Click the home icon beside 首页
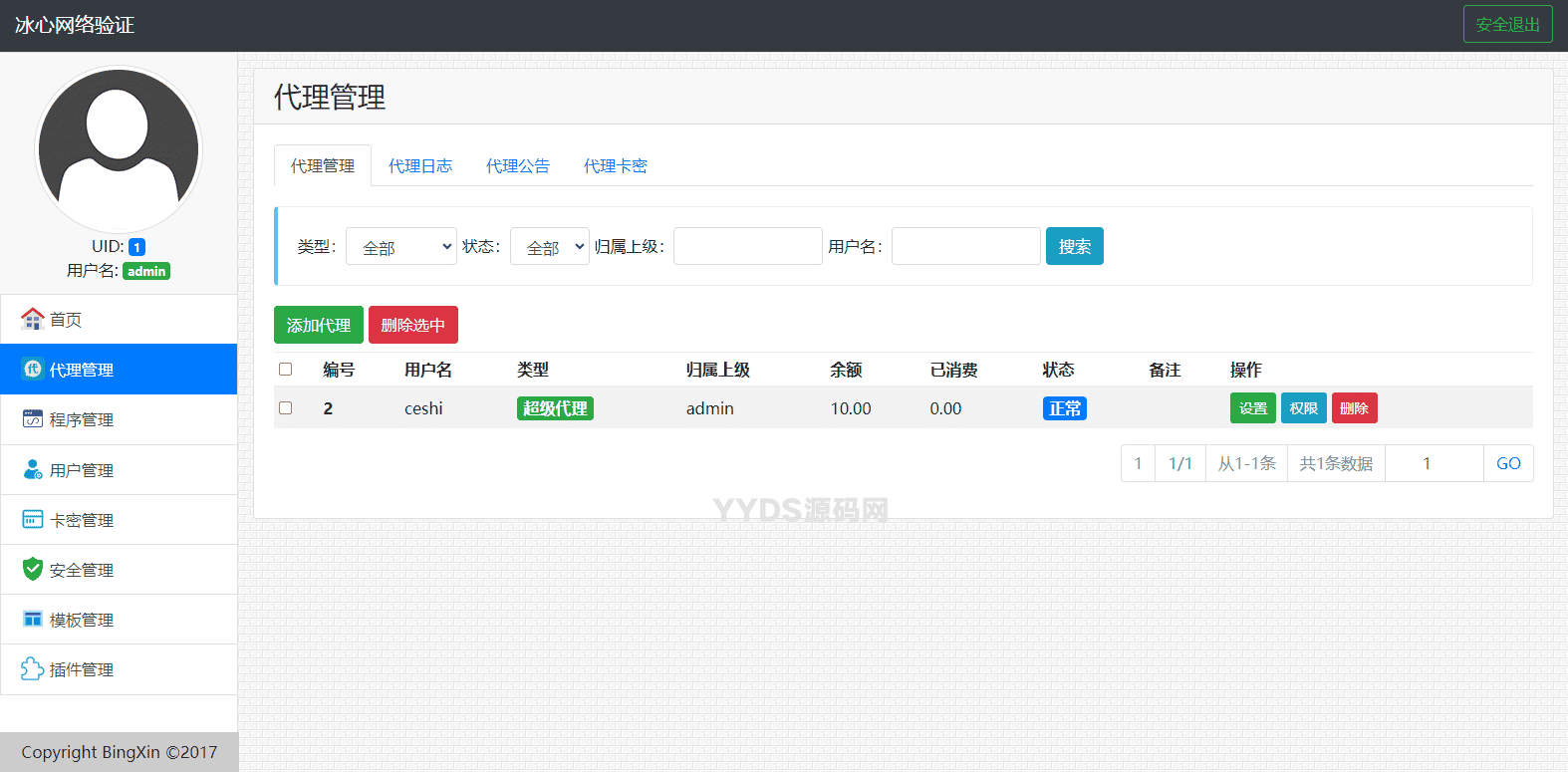1568x772 pixels. point(33,319)
